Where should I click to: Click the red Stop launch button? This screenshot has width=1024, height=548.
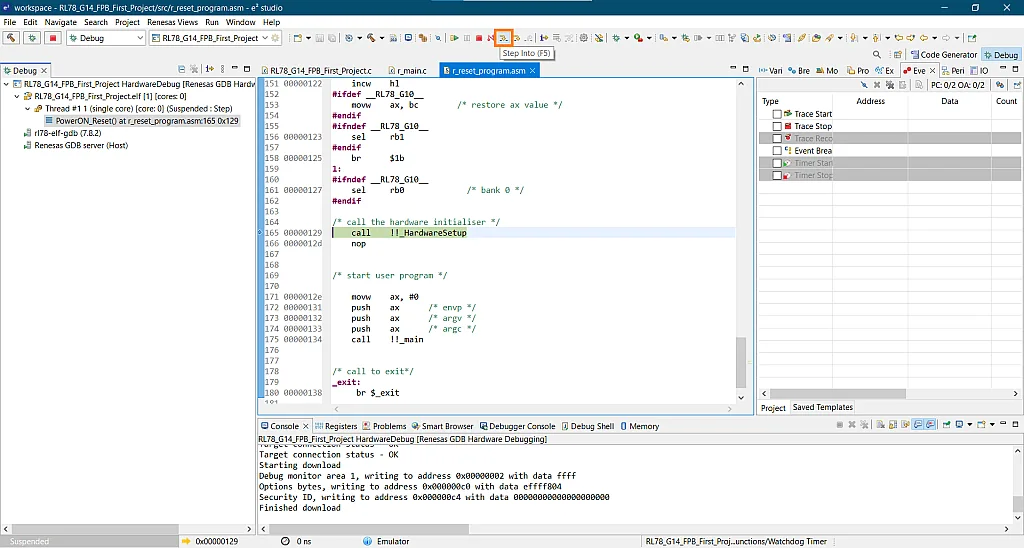point(53,38)
